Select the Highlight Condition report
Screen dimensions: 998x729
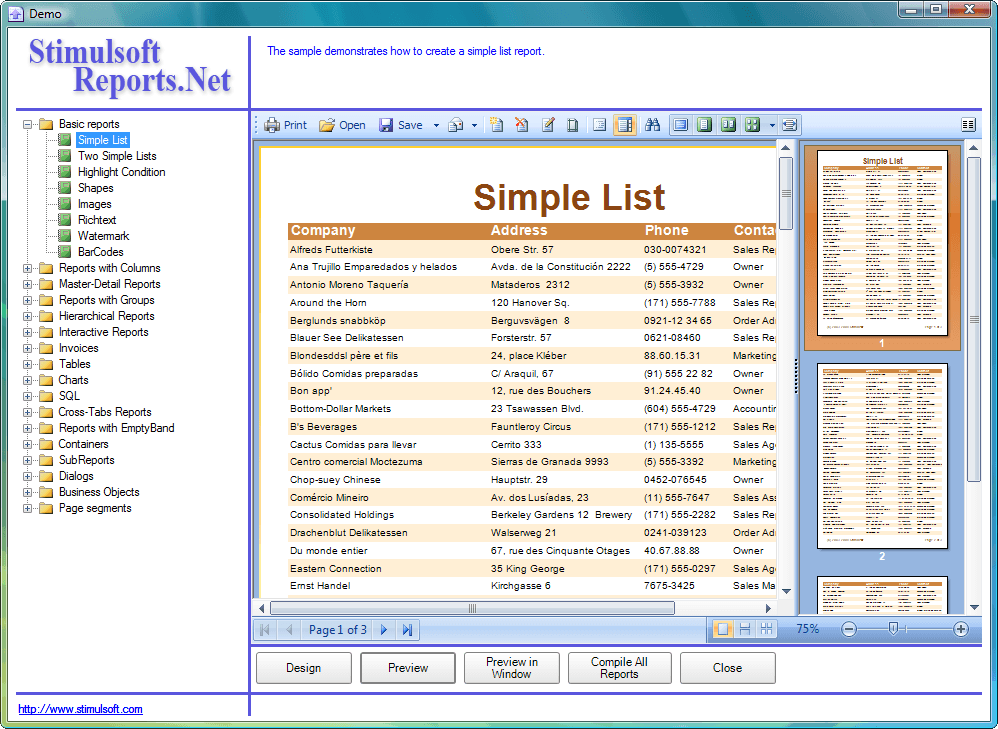(122, 172)
